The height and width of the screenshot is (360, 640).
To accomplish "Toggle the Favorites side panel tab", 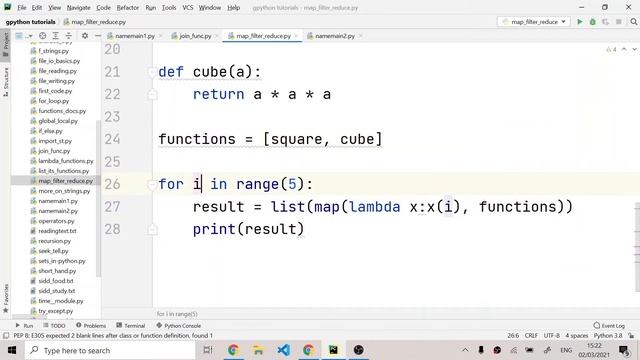I will [5, 298].
